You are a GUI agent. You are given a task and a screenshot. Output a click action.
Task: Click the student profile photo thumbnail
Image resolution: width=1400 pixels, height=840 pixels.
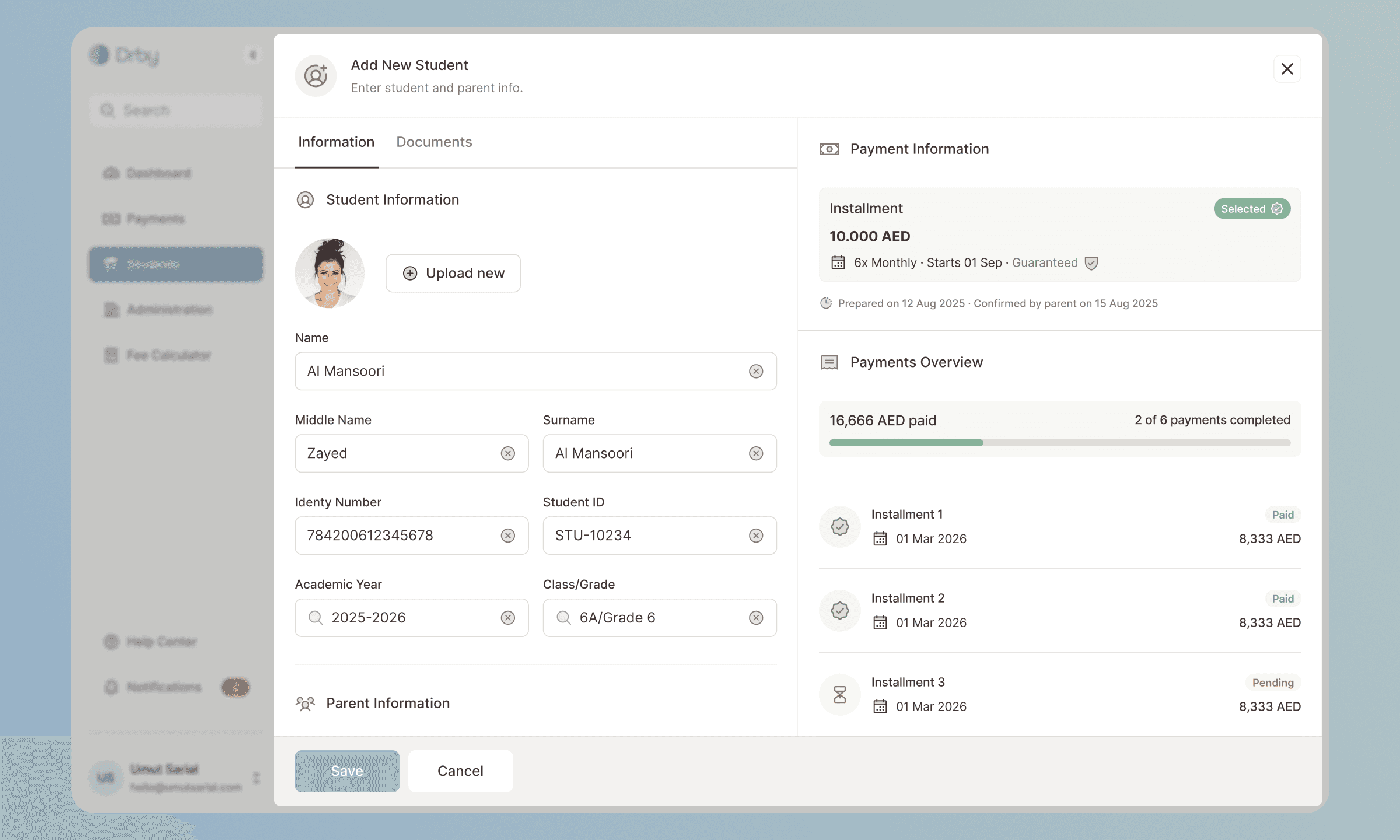click(x=330, y=273)
